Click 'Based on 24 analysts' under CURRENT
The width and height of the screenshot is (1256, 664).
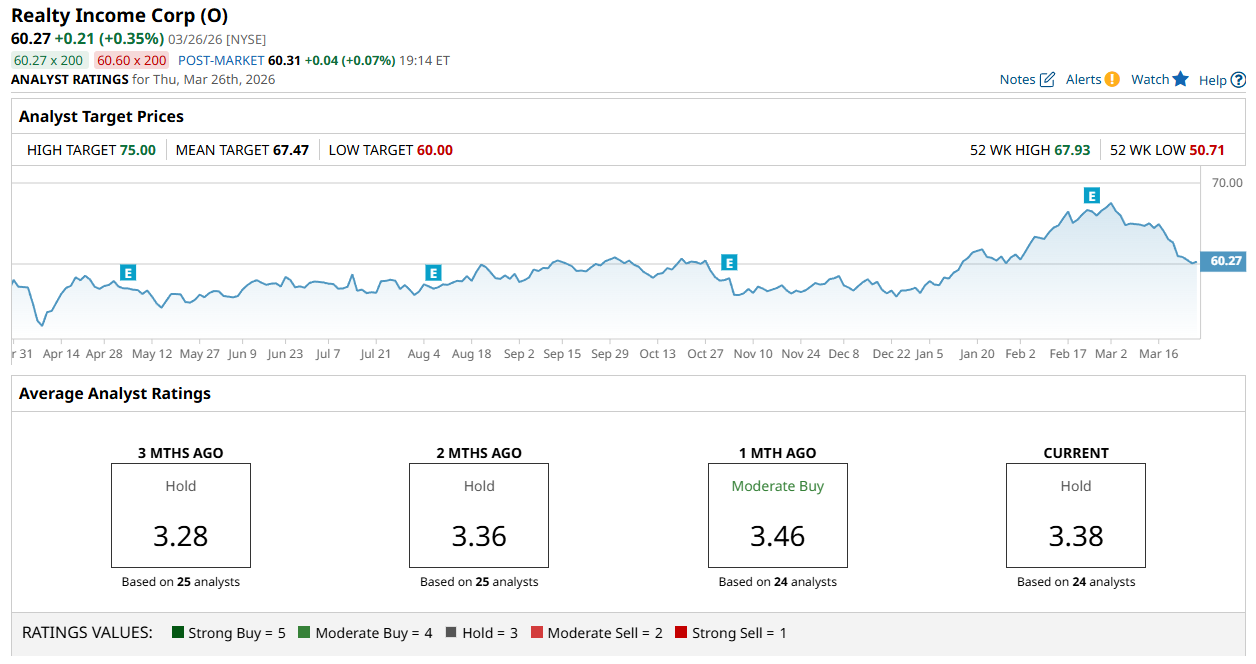1076,582
